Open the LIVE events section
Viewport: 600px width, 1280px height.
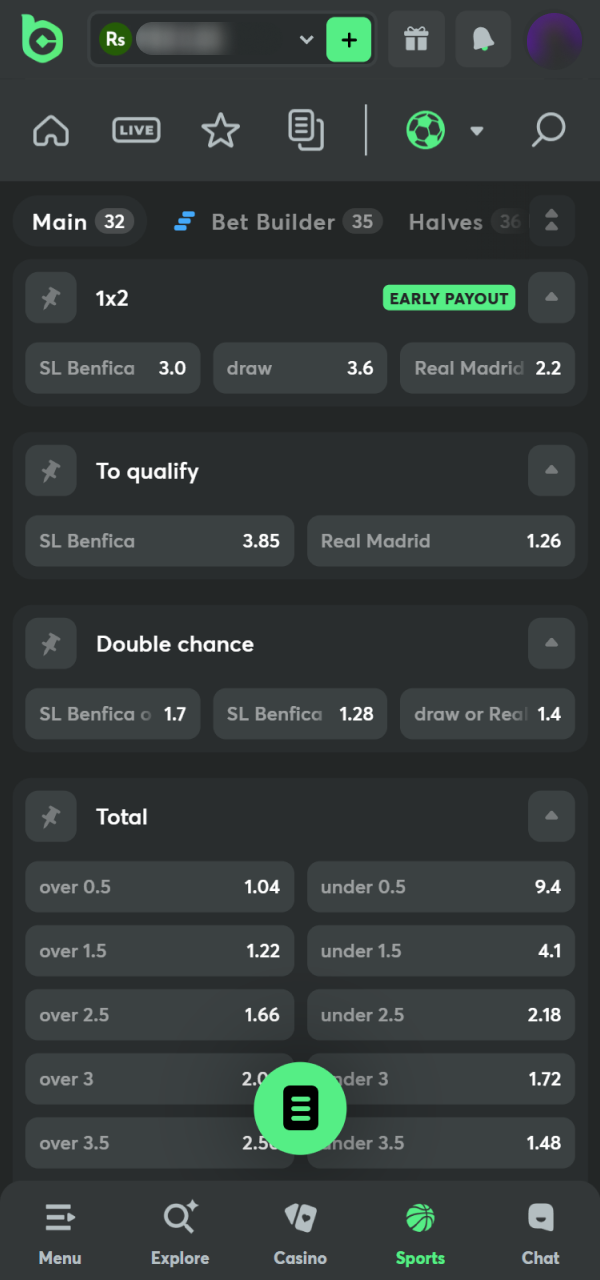pyautogui.click(x=135, y=130)
